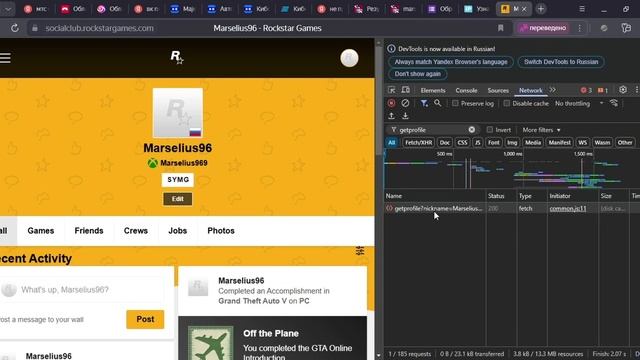Expand the More filters dropdown
Viewport: 640px width, 360px height.
pos(541,130)
